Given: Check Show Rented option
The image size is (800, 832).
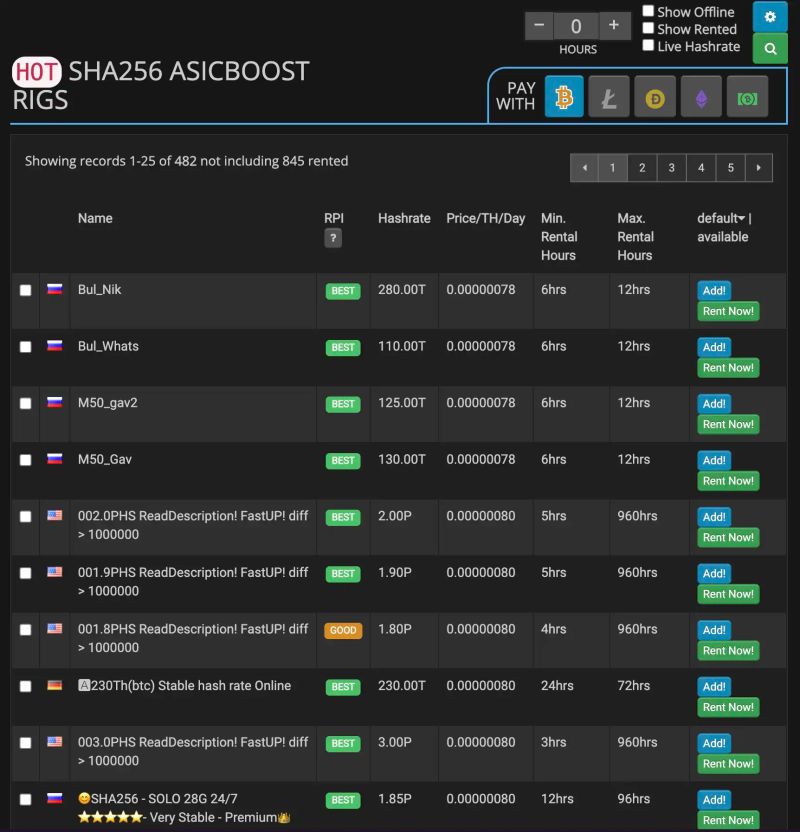Looking at the screenshot, I should click(649, 27).
